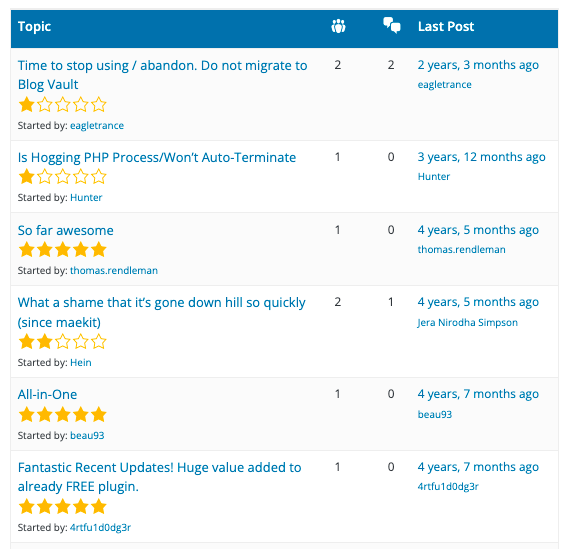Open 'Fantastic Recent Updates!' topic
The image size is (567, 549).
click(x=159, y=477)
